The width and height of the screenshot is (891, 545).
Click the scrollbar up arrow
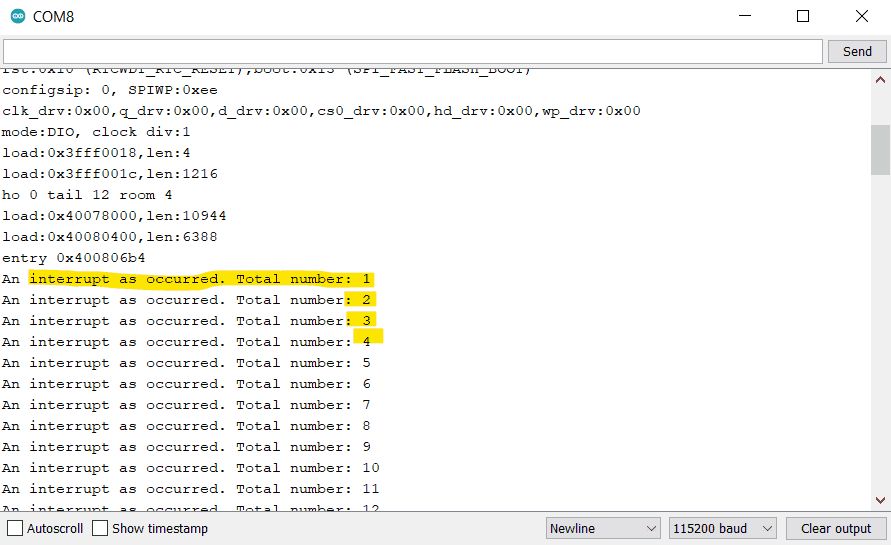tap(880, 78)
